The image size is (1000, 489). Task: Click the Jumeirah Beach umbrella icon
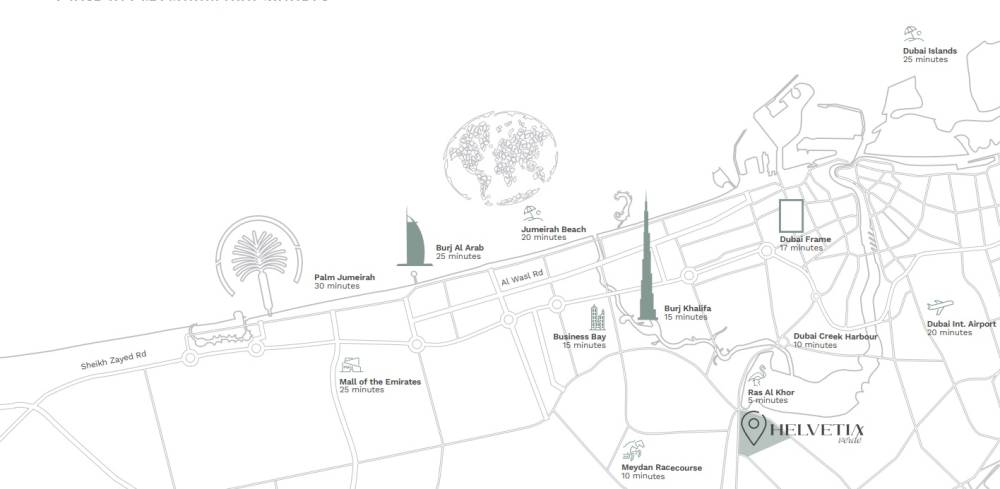click(533, 213)
